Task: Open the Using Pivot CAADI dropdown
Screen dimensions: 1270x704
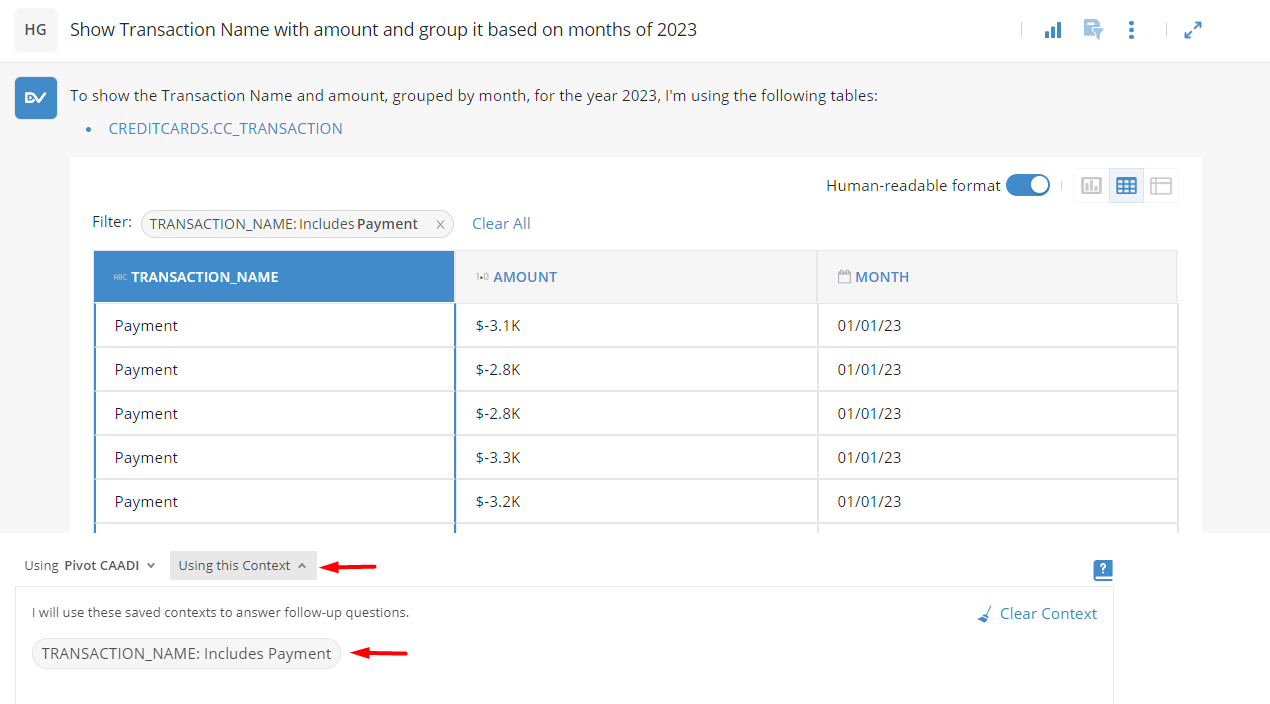Action: [90, 565]
